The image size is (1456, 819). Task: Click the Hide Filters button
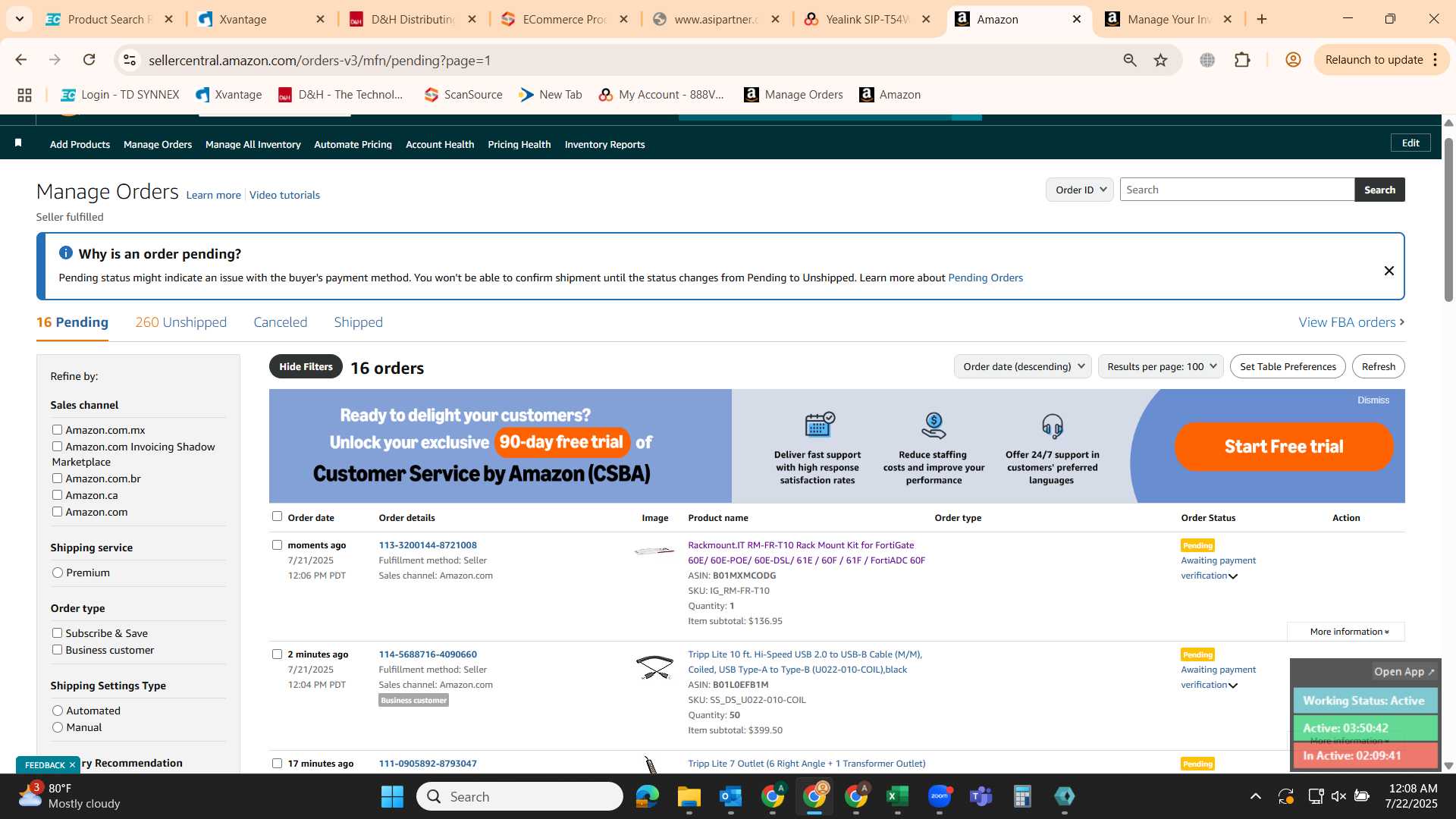pyautogui.click(x=306, y=366)
